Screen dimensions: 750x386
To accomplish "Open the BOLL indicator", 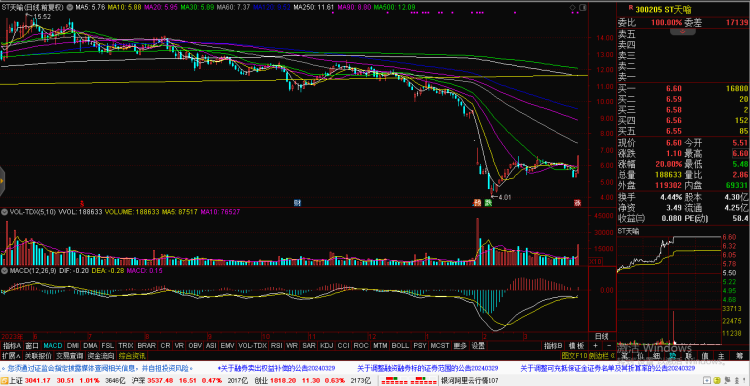I will tap(400, 345).
